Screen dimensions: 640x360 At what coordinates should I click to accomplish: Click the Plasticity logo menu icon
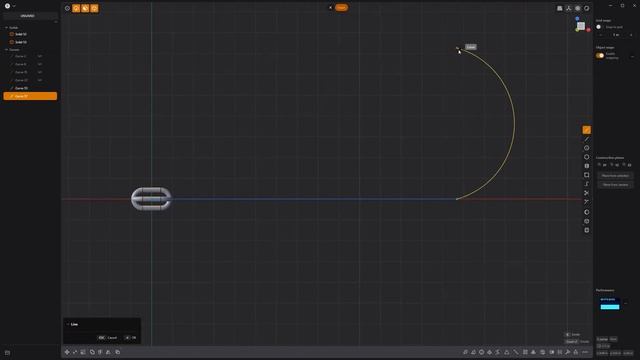(x=7, y=6)
